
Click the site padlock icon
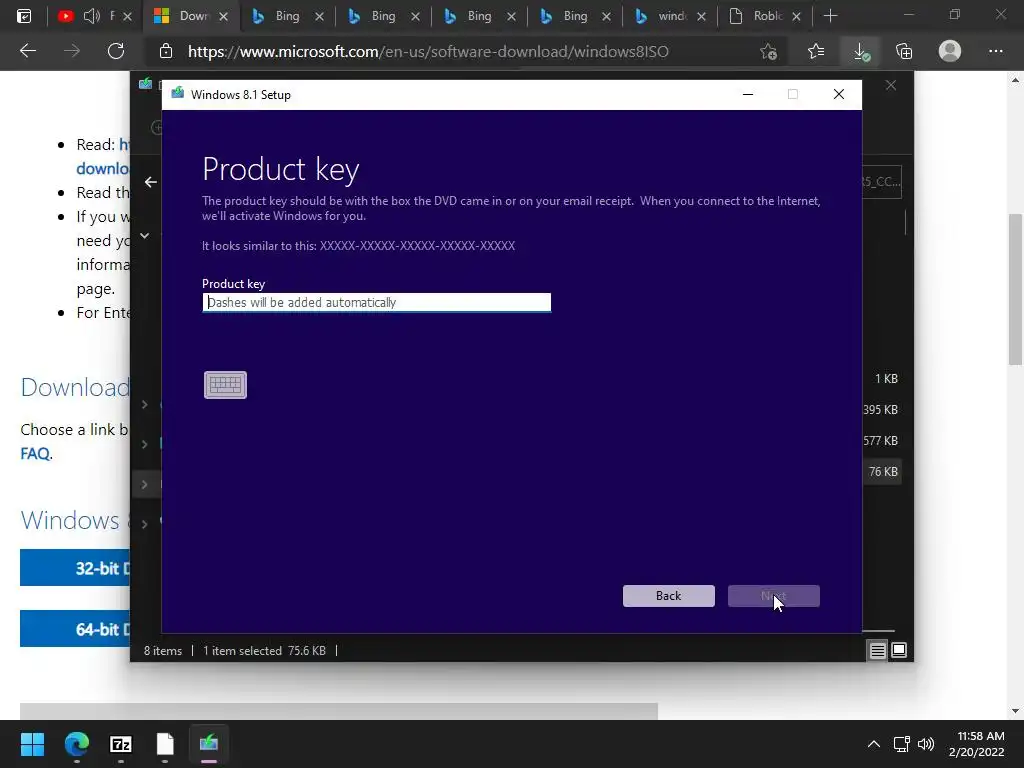coord(166,51)
